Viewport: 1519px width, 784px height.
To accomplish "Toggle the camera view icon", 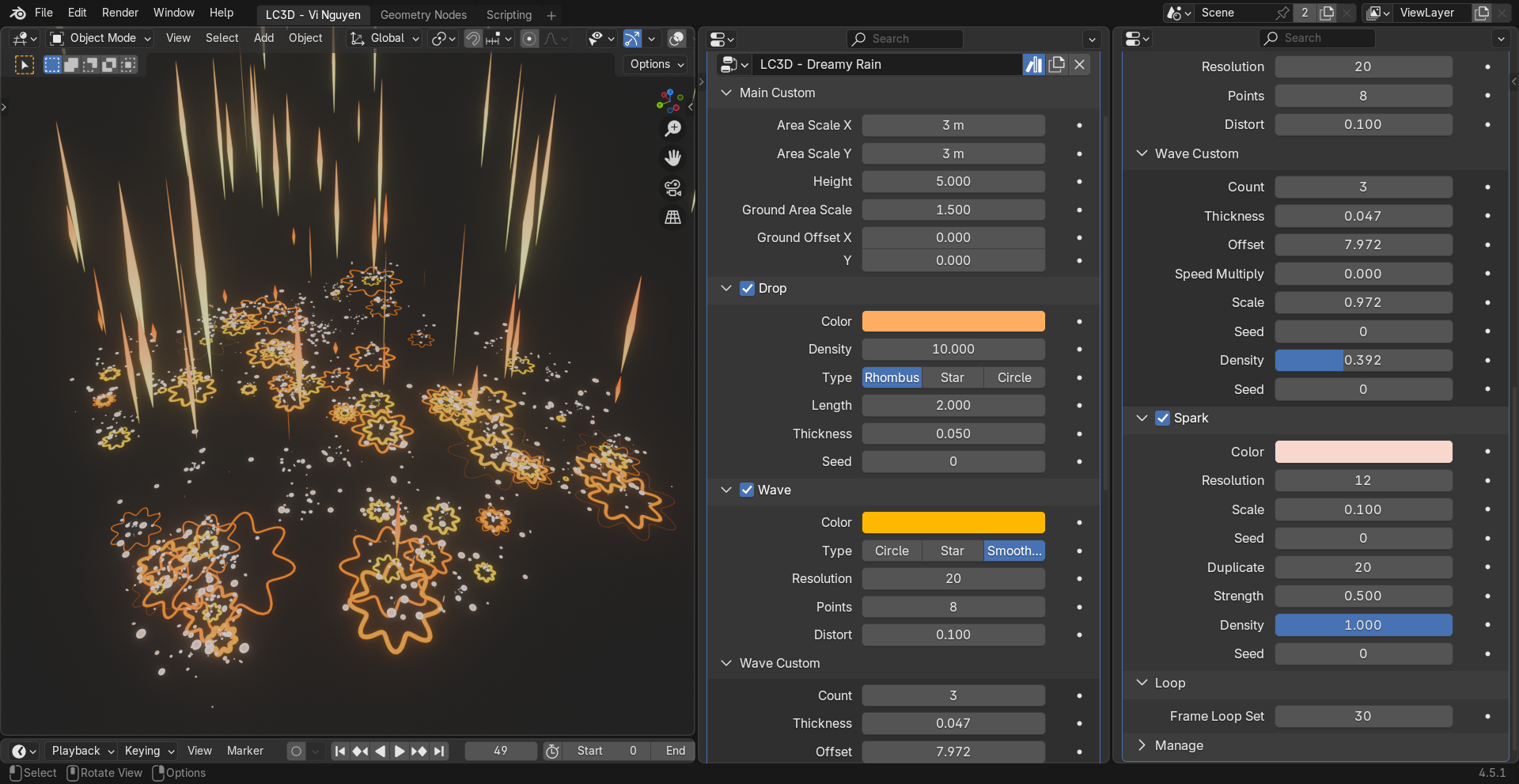I will pyautogui.click(x=672, y=187).
